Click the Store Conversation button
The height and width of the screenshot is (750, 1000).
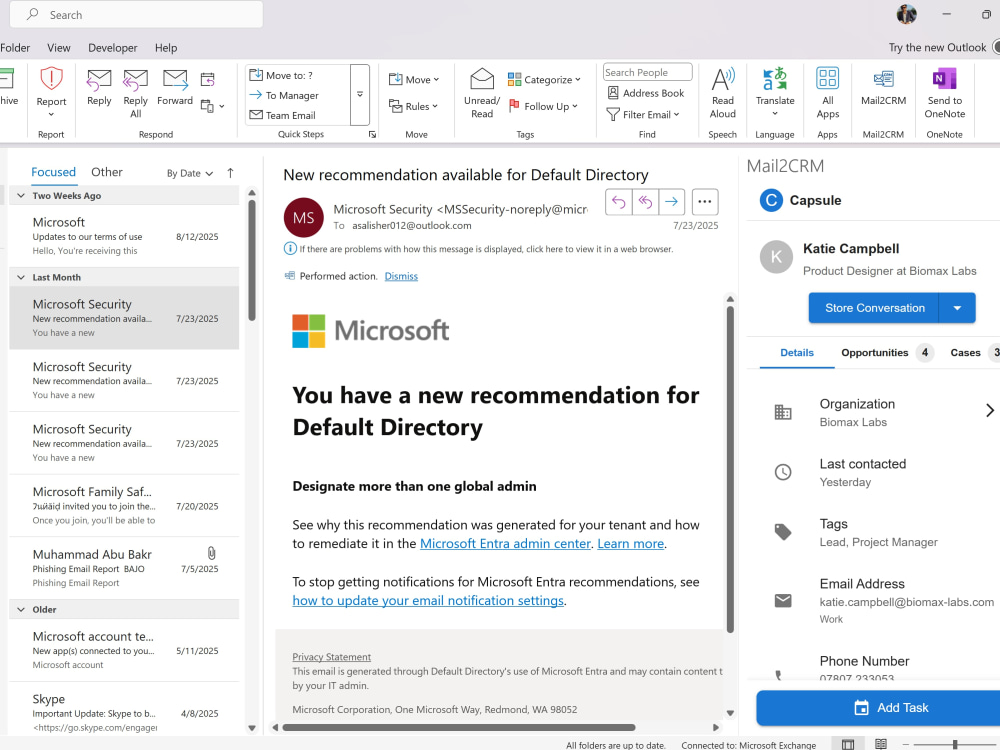(x=874, y=308)
